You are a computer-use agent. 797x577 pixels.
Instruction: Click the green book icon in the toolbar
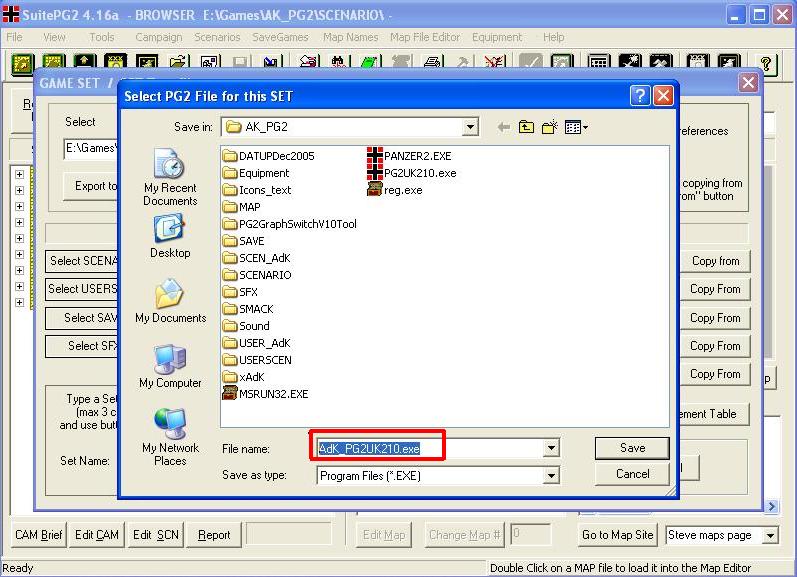(x=370, y=63)
